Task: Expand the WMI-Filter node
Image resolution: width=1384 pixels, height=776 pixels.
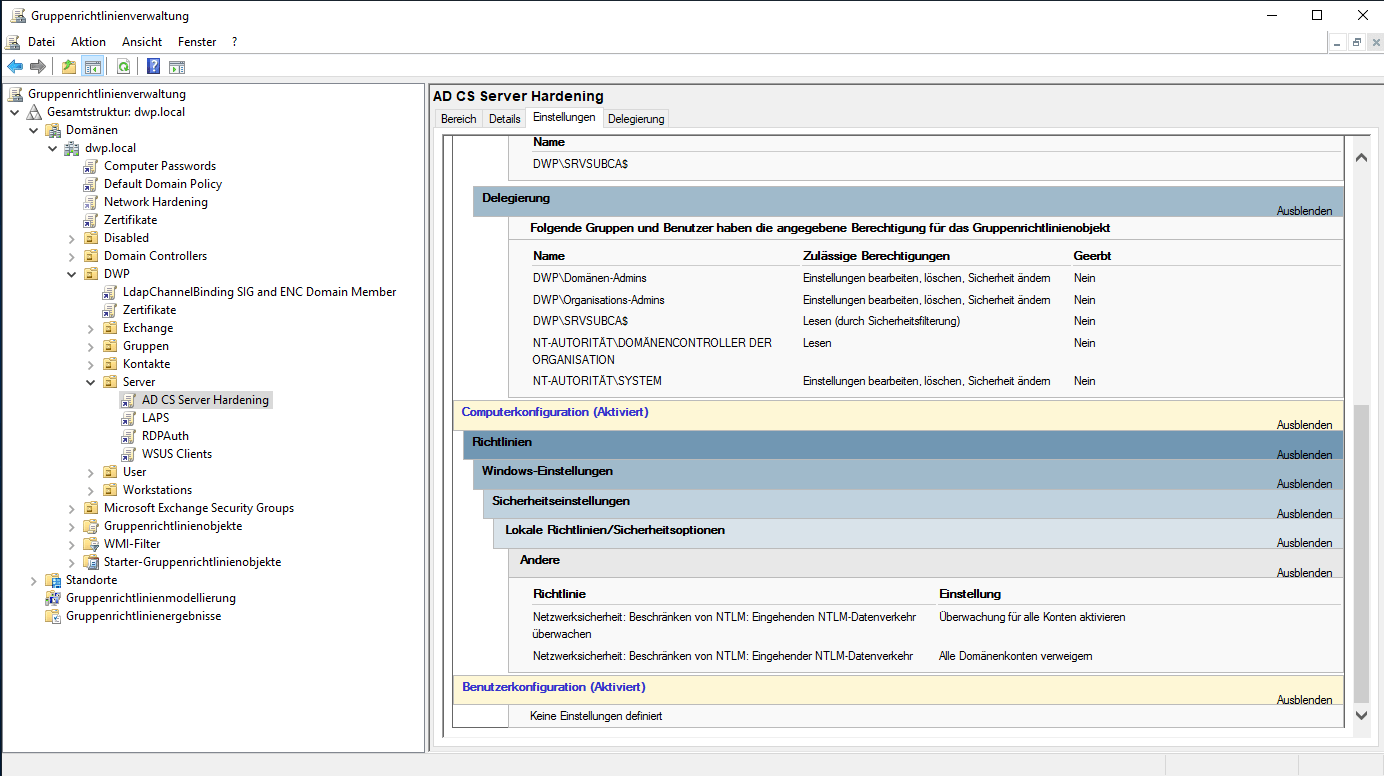Action: tap(72, 545)
